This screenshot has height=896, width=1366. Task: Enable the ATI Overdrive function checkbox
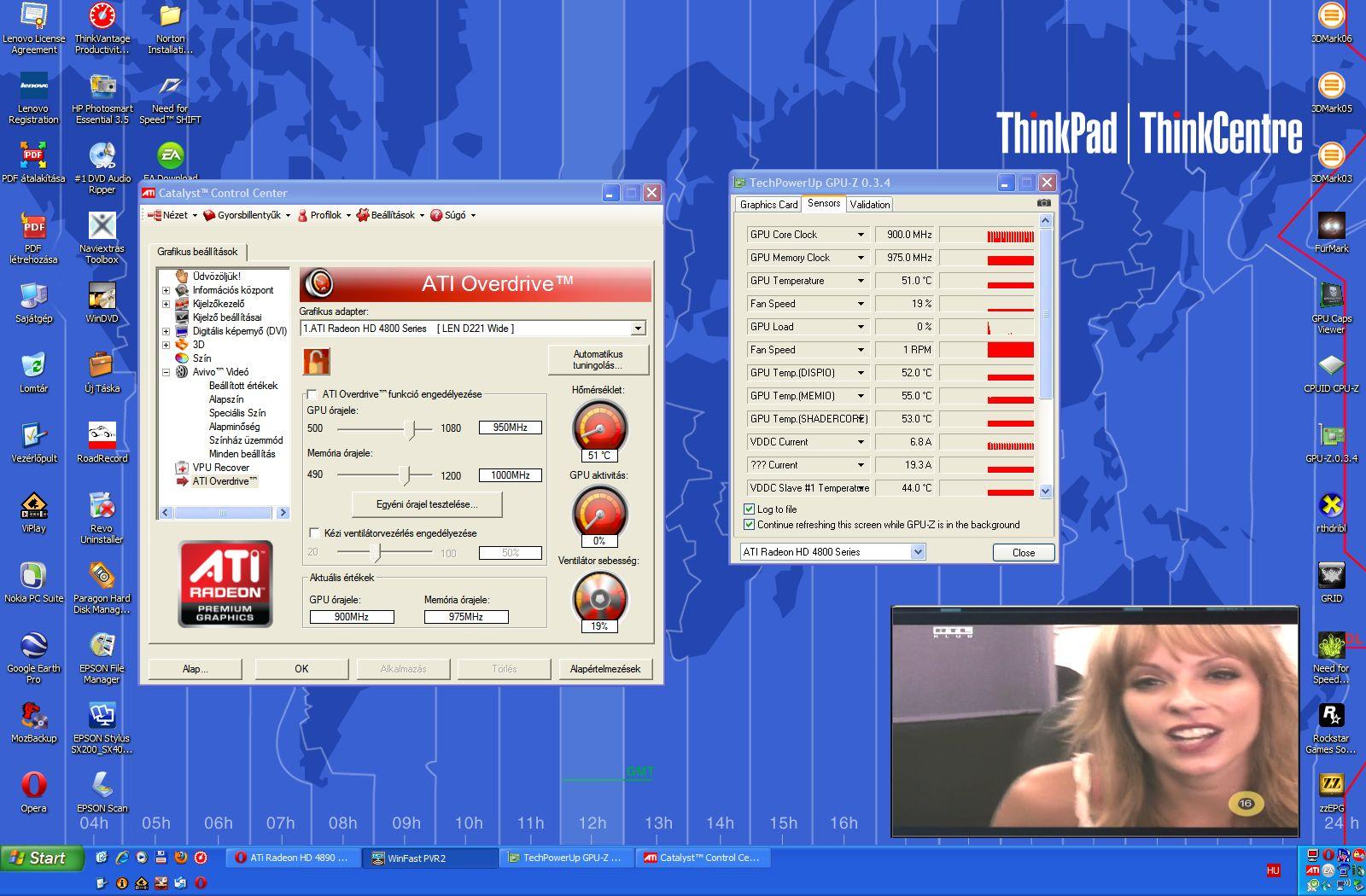(x=313, y=394)
